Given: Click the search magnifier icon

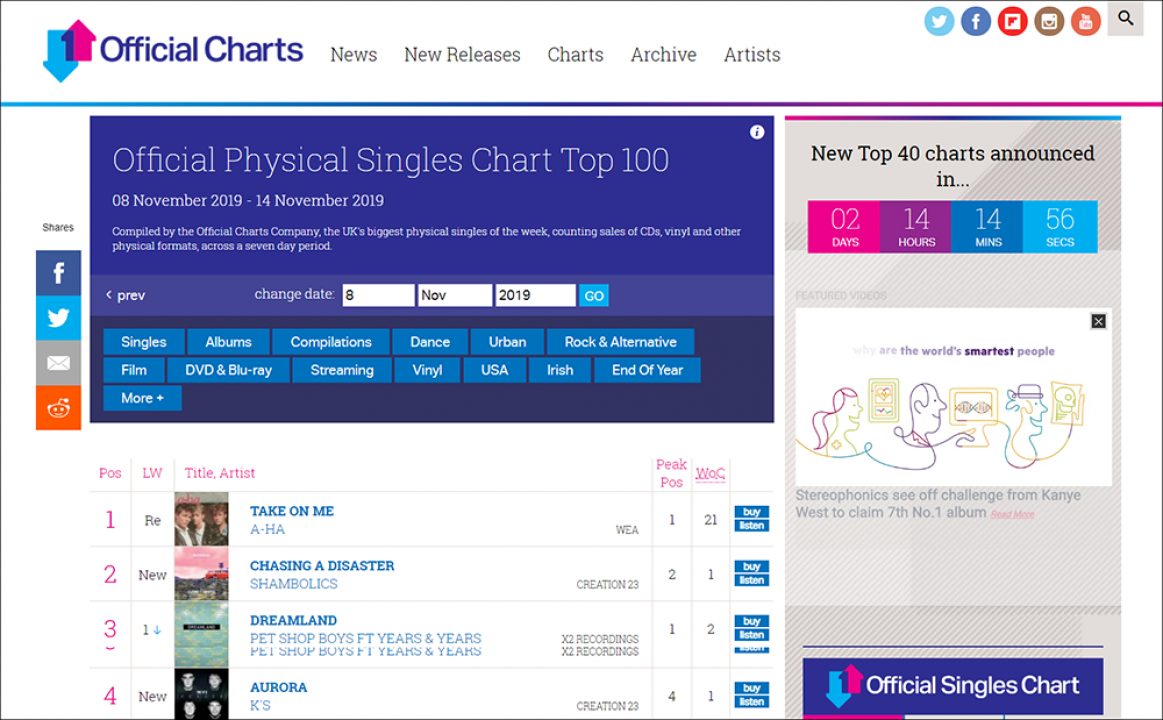Looking at the screenshot, I should tap(1125, 19).
